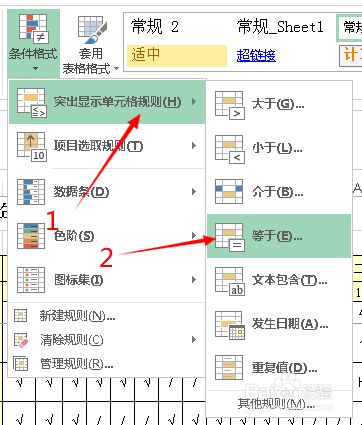
Task: Click the 大于 greater-than icon
Action: tap(230, 105)
